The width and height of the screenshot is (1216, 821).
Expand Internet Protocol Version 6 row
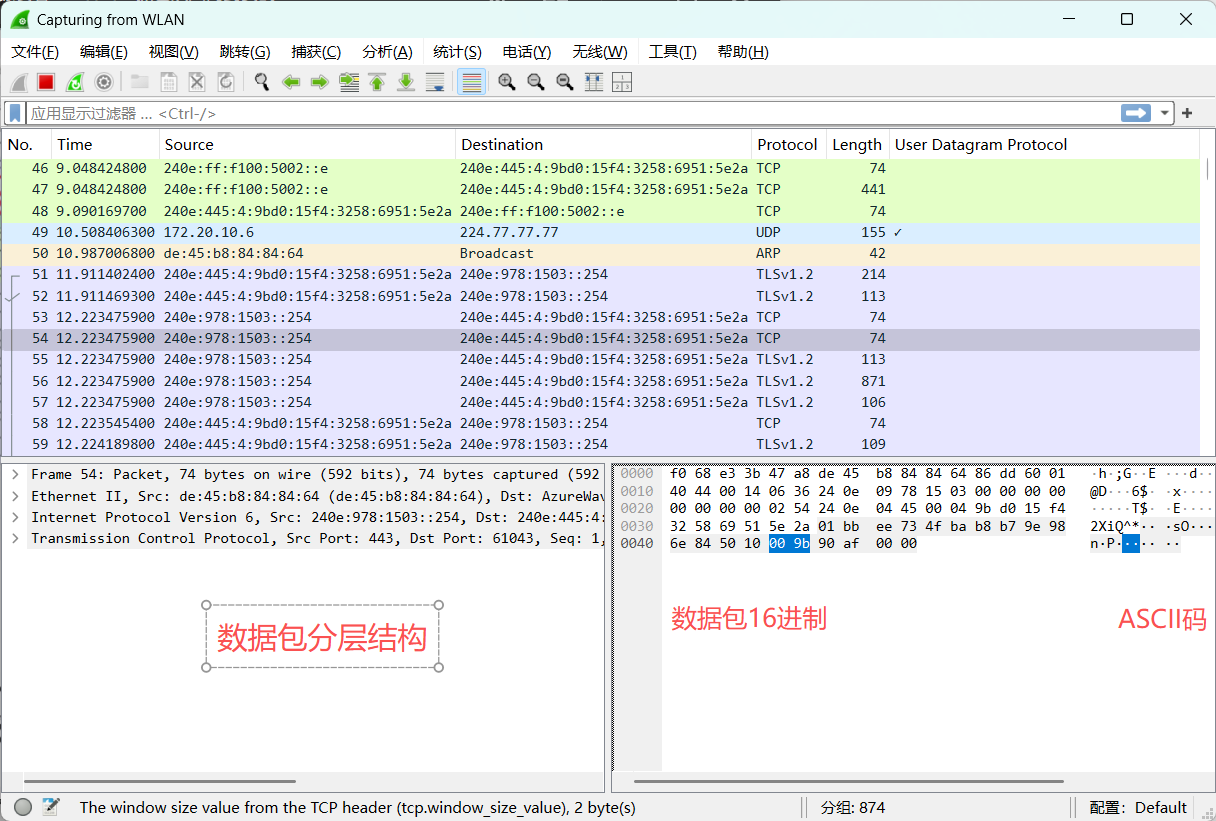pyautogui.click(x=15, y=517)
